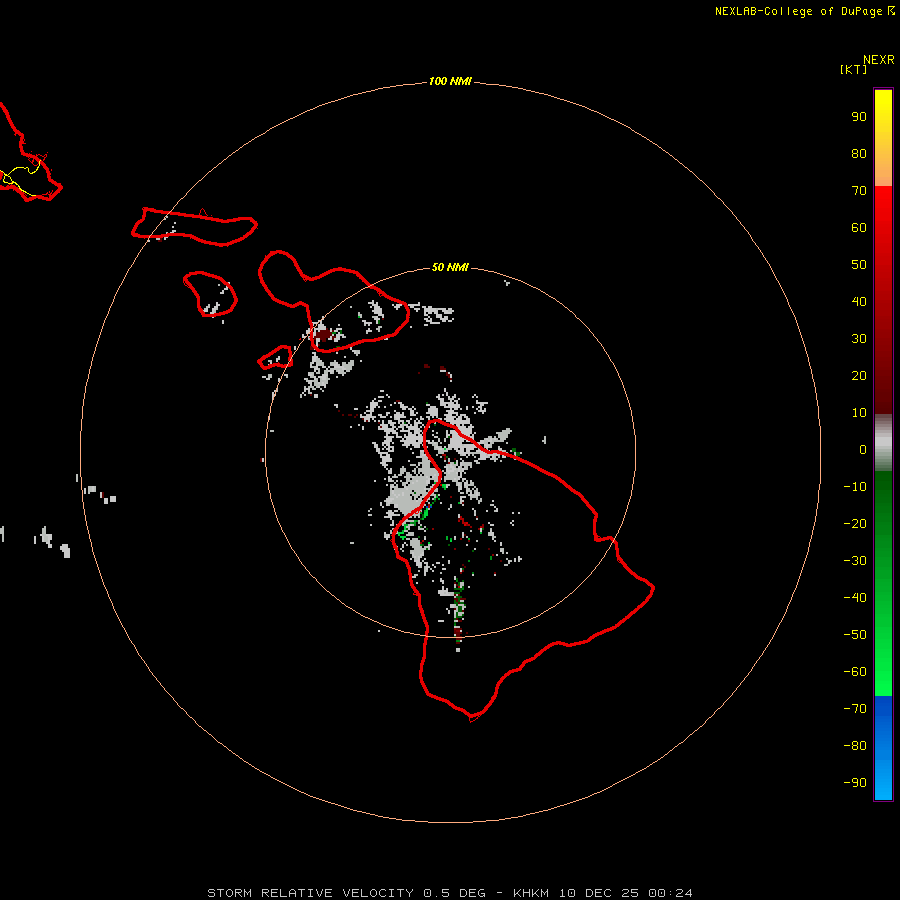Click the positive 20 scale value
The height and width of the screenshot is (900, 900).
859,375
